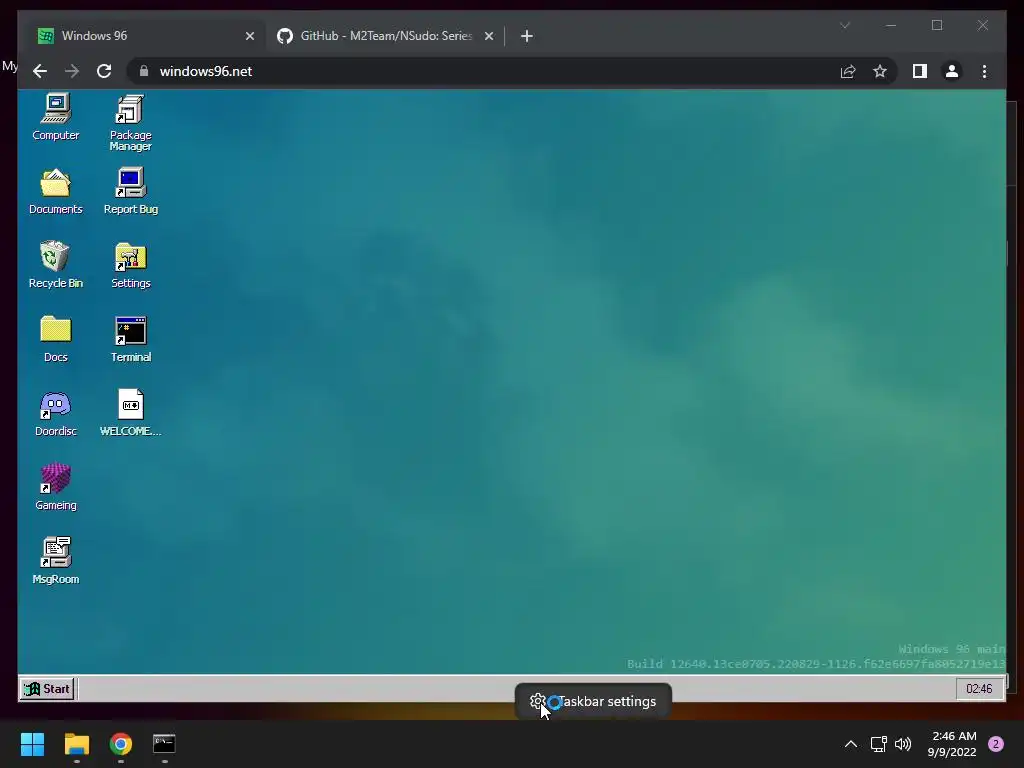The width and height of the screenshot is (1024, 768).
Task: Bookmark this page with the star
Action: (880, 71)
